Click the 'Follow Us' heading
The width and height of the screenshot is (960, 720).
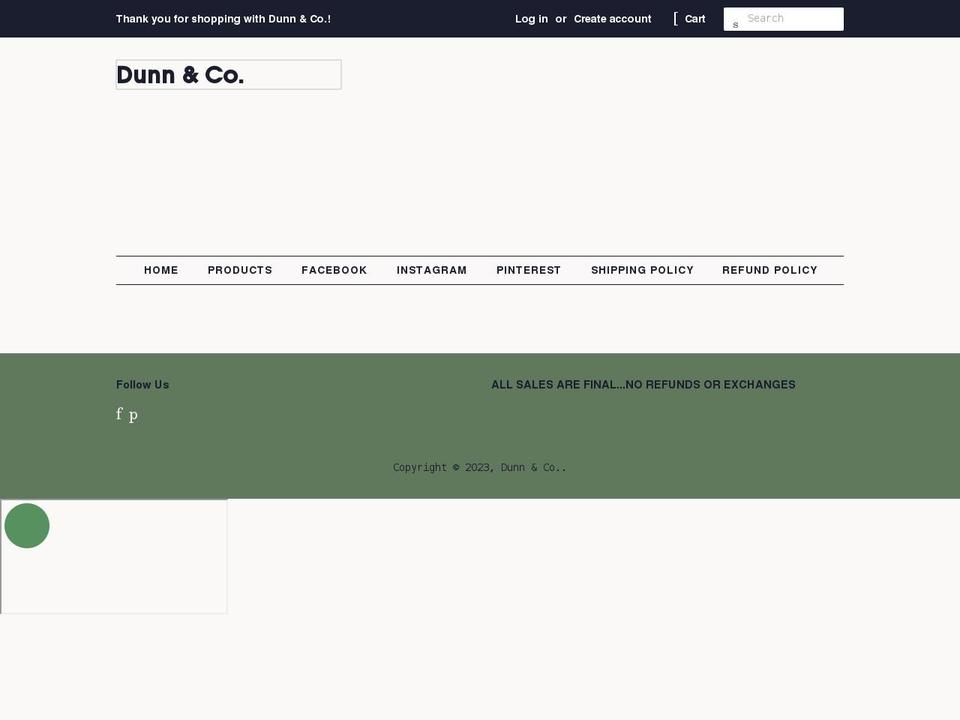[143, 384]
